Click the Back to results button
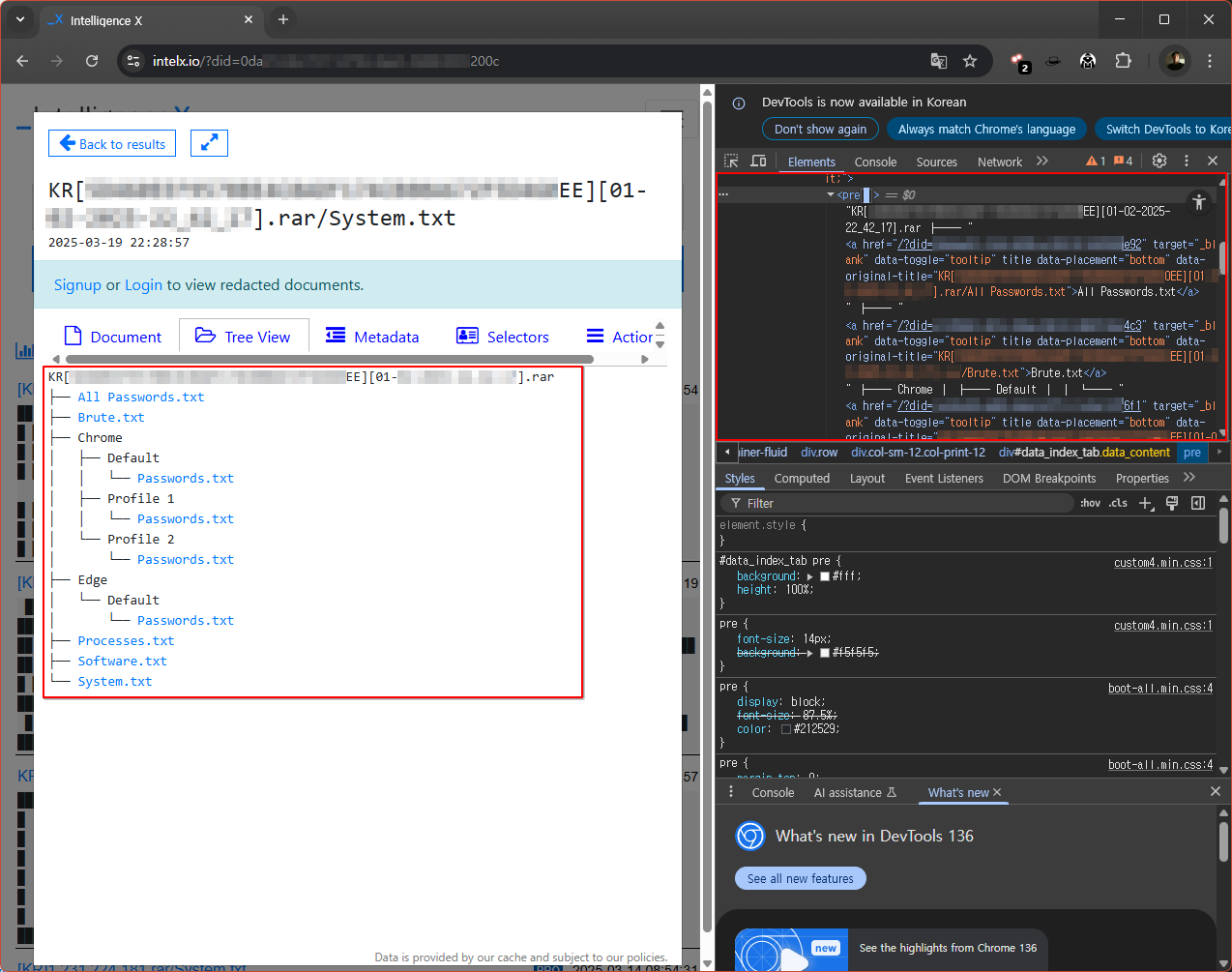Viewport: 1232px width, 972px height. click(x=112, y=143)
